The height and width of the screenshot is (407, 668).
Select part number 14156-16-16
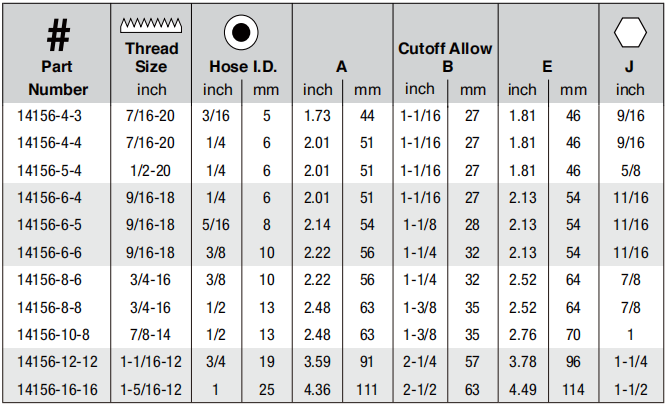(58, 390)
